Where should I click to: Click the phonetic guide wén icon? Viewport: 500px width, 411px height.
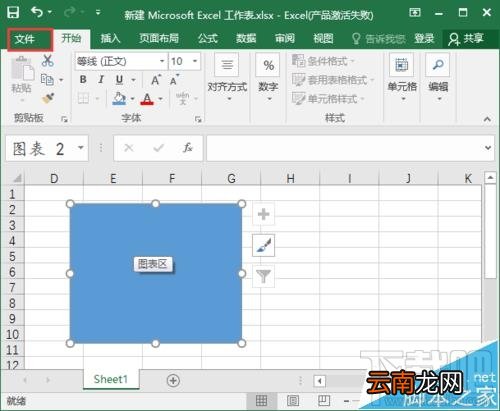point(183,98)
